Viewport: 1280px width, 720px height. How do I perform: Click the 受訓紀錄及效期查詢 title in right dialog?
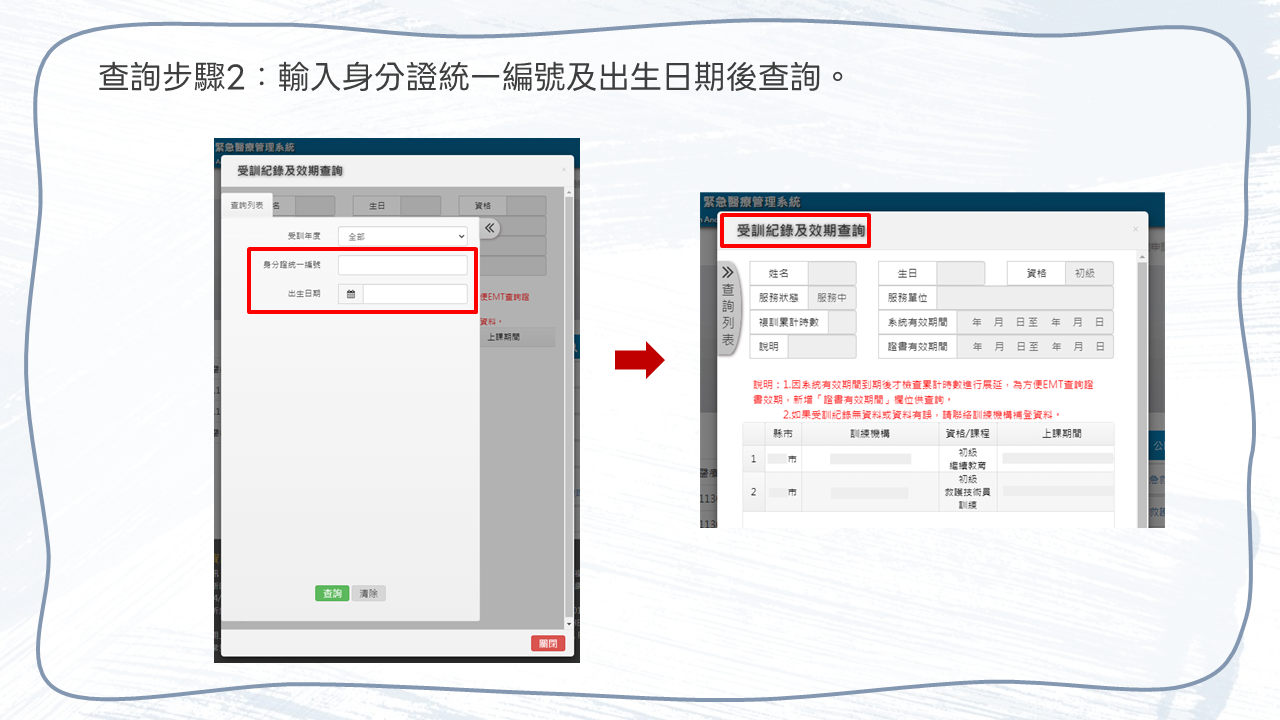coord(801,230)
